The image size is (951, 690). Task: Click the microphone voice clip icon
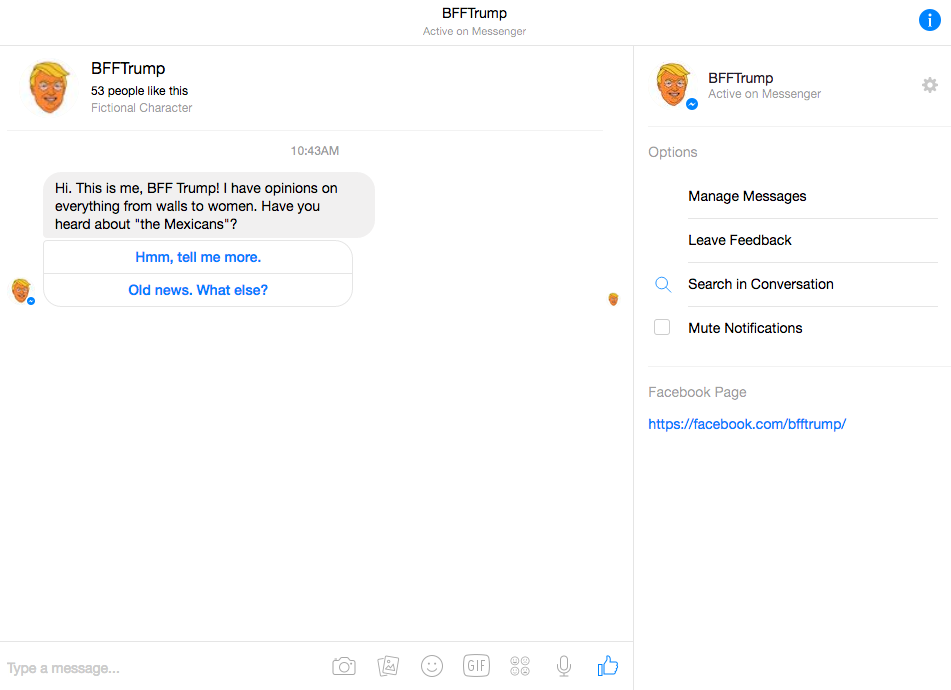coord(563,666)
